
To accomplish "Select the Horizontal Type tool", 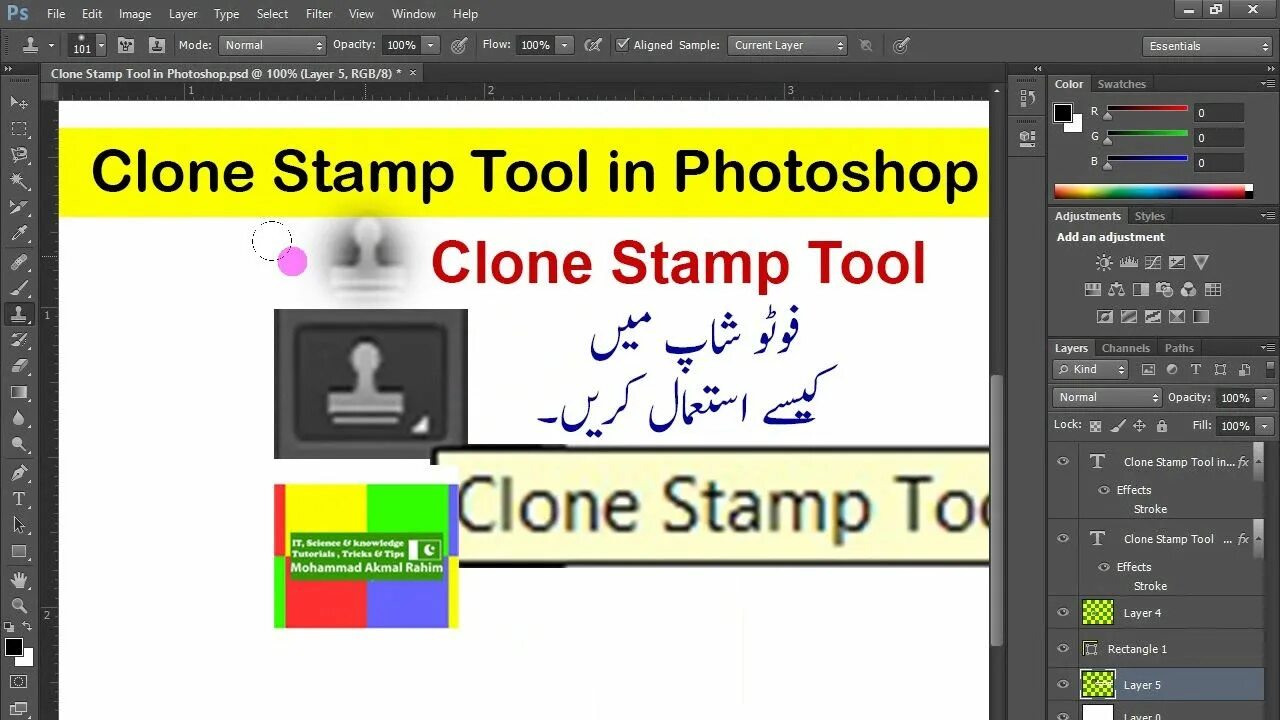I will pos(19,499).
